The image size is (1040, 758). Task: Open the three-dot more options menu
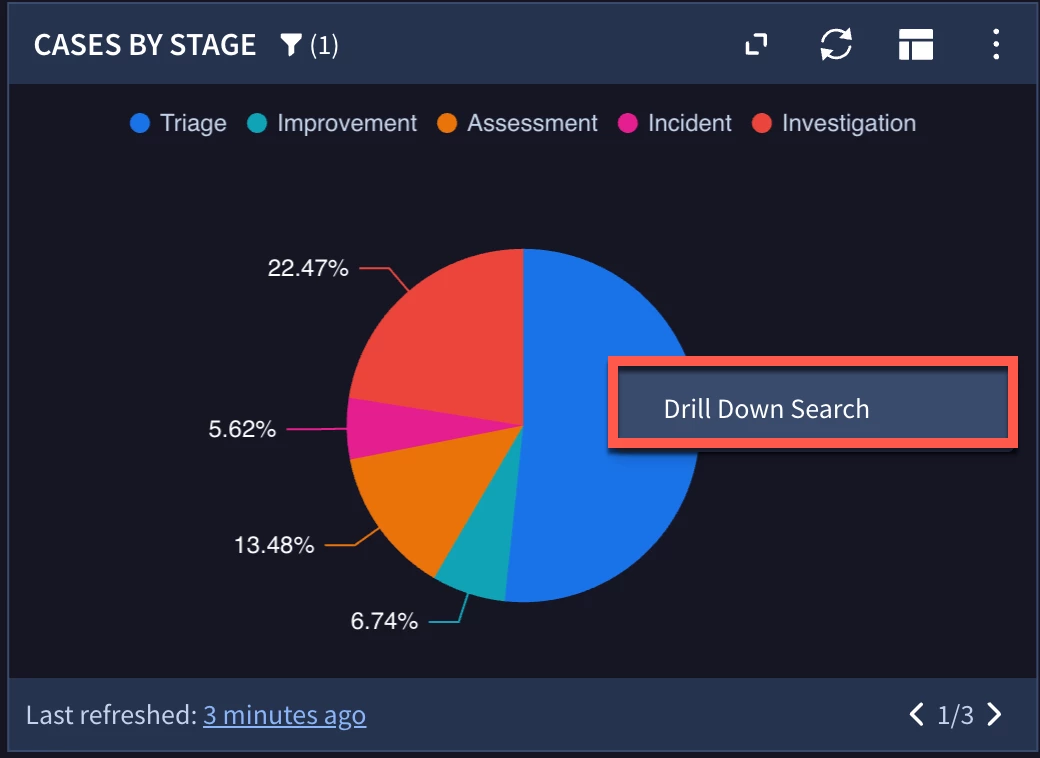996,44
